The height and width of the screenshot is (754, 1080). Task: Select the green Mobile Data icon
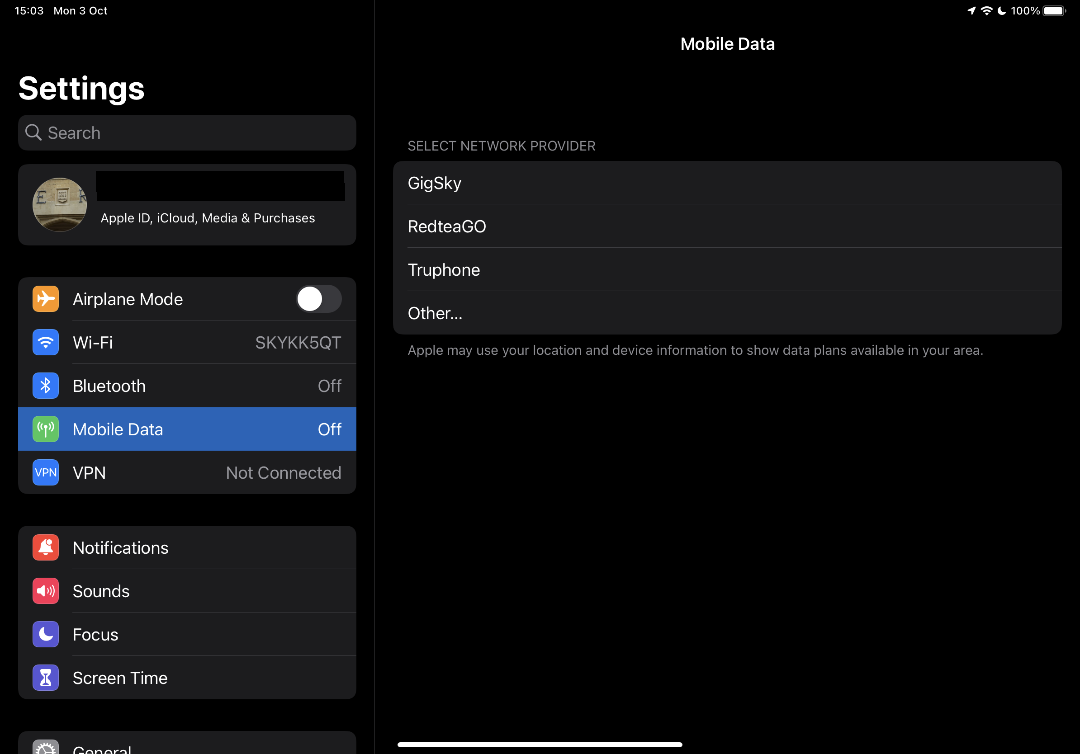click(x=45, y=428)
